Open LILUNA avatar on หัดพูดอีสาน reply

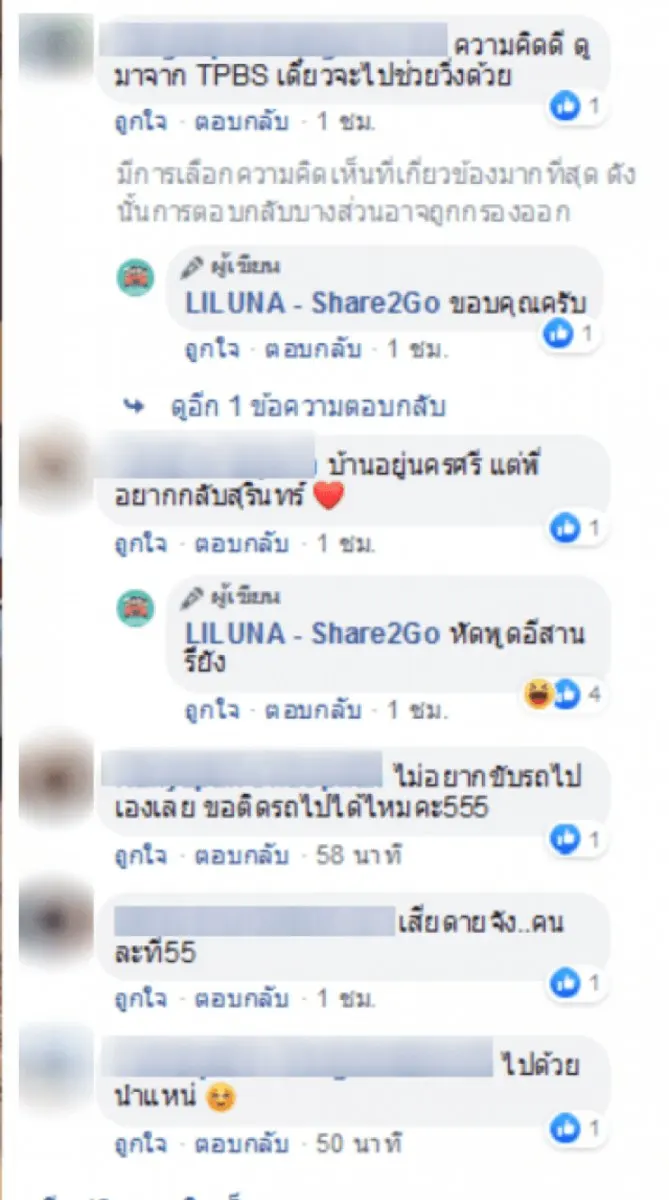tap(134, 608)
